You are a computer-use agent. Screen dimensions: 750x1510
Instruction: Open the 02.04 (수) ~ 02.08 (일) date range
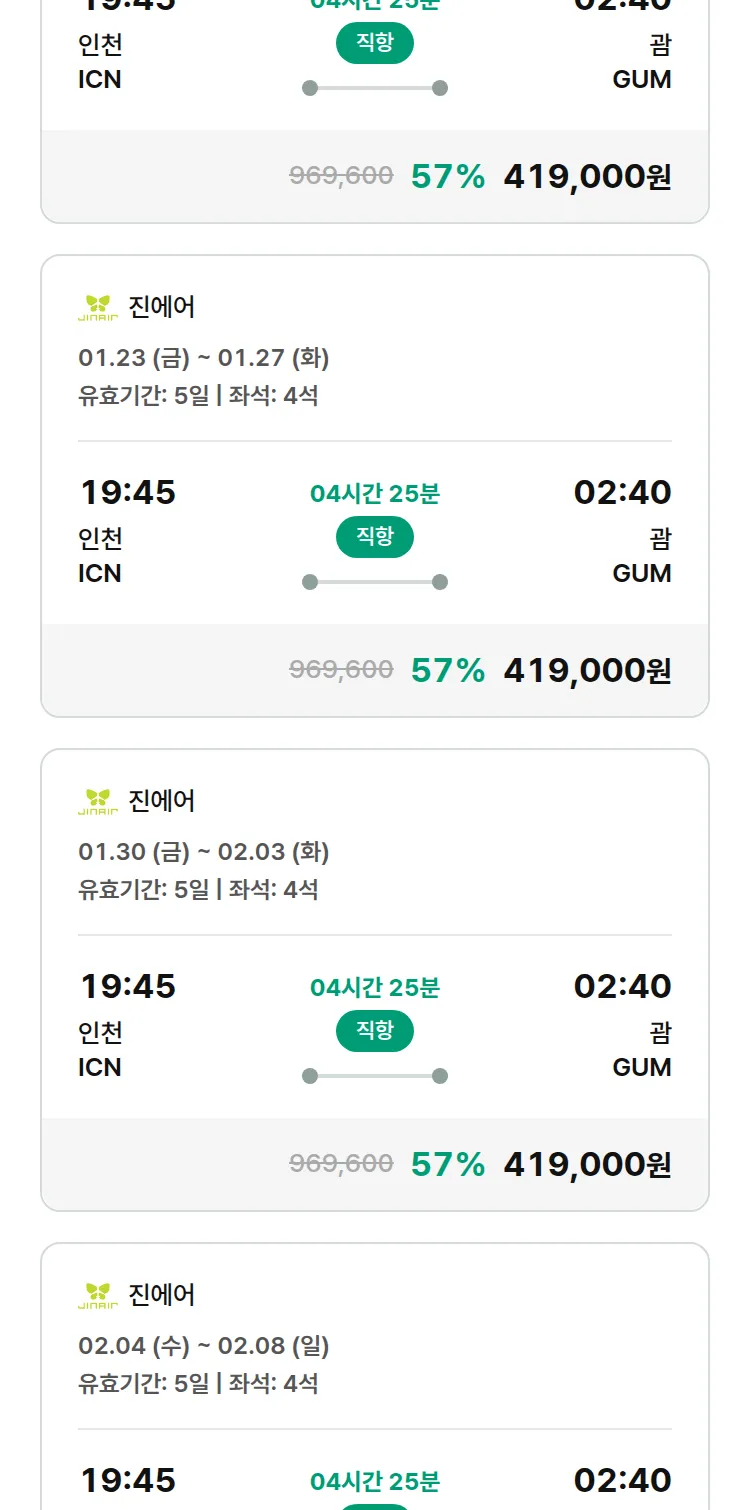(204, 1346)
